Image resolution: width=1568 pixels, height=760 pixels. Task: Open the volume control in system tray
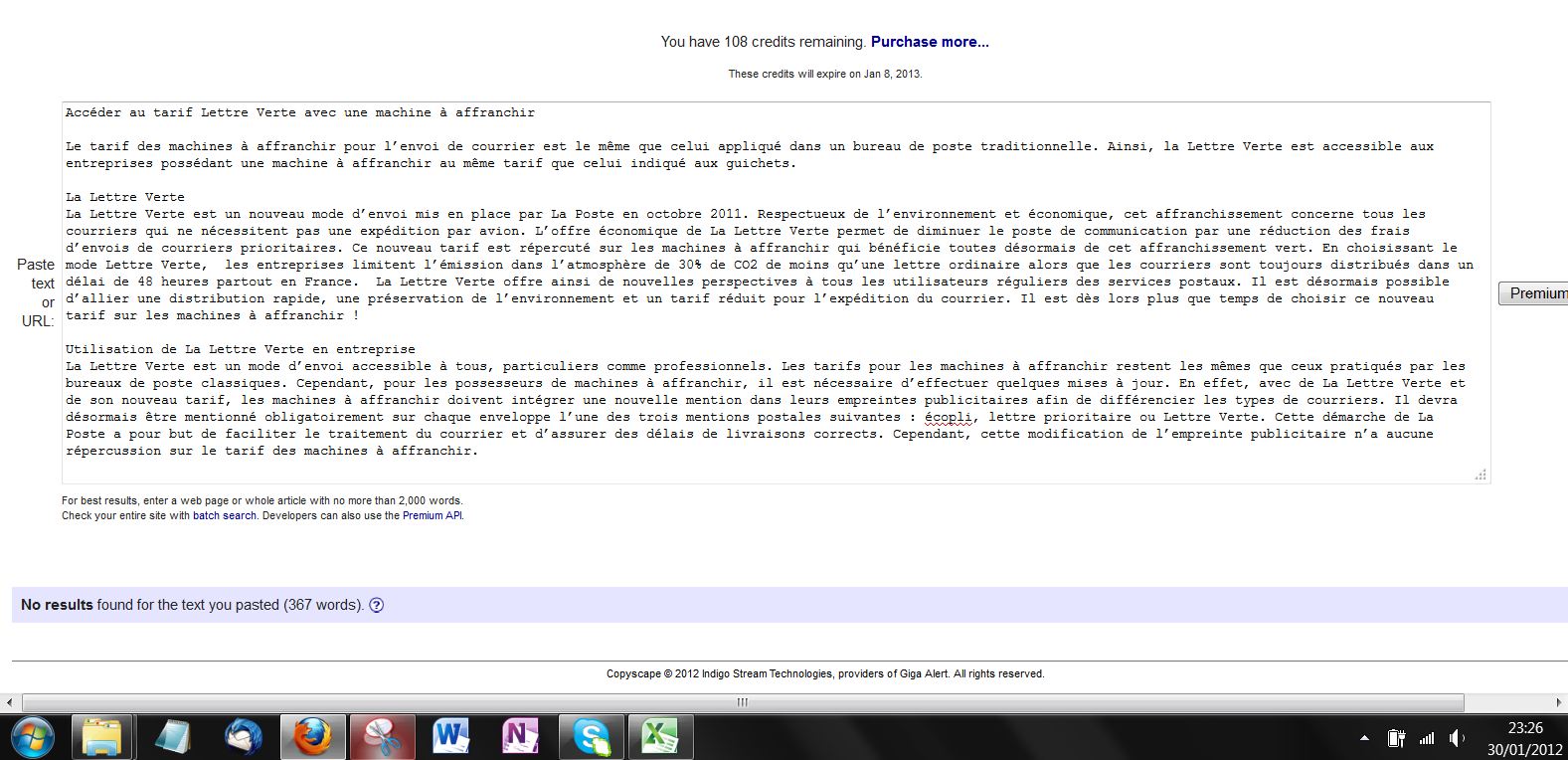click(x=1457, y=738)
